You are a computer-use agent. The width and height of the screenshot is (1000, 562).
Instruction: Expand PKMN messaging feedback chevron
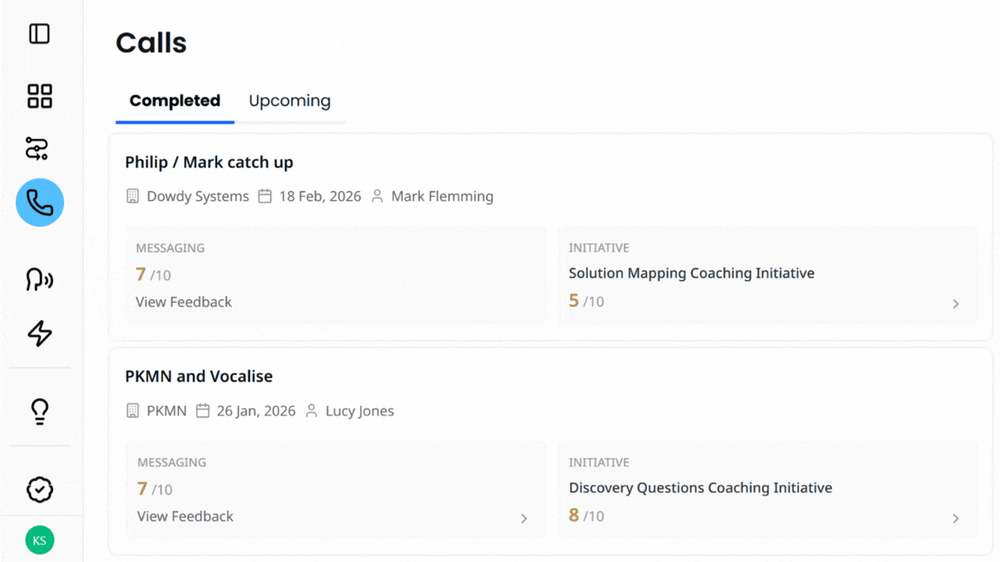point(524,518)
